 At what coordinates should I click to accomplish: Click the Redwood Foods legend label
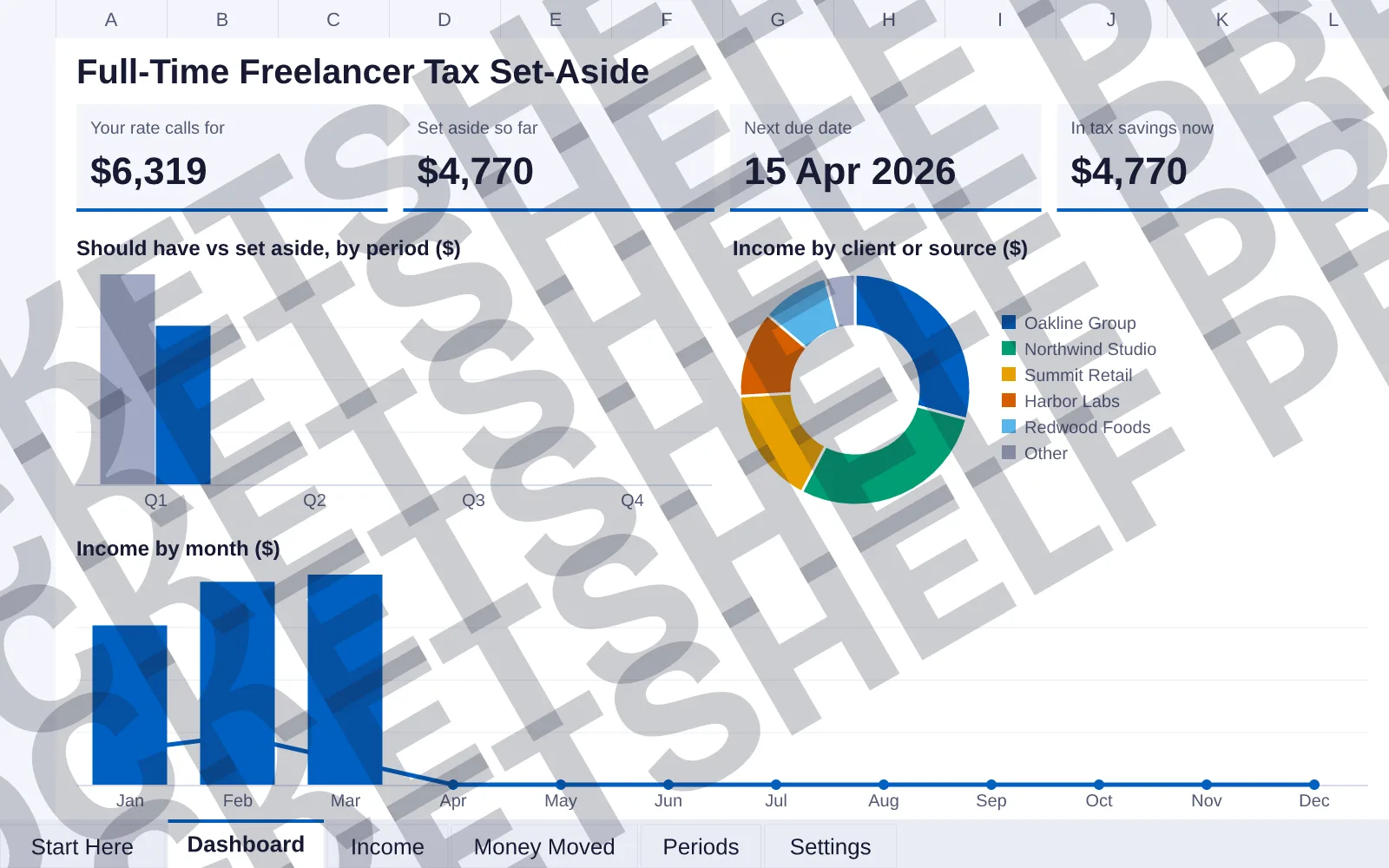tap(1087, 427)
